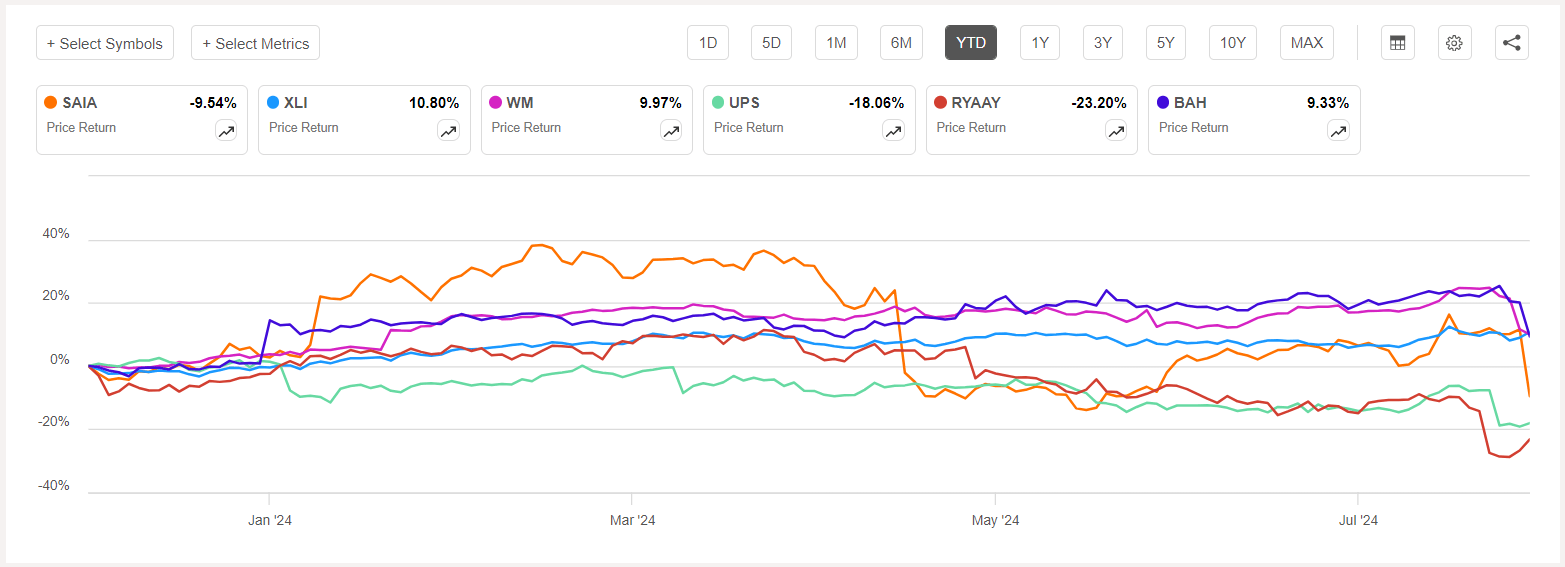Select the 6M time range
The width and height of the screenshot is (1565, 567).
[x=901, y=43]
